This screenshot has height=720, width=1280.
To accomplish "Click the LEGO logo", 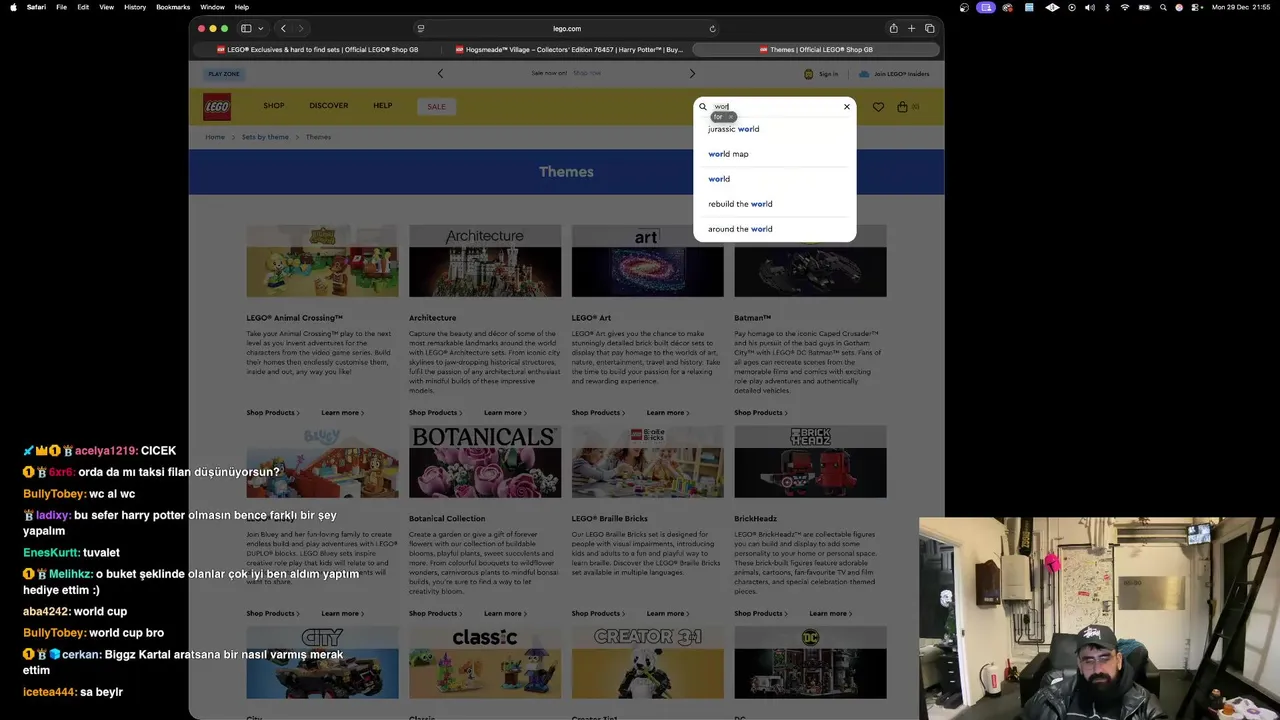I will point(217,107).
